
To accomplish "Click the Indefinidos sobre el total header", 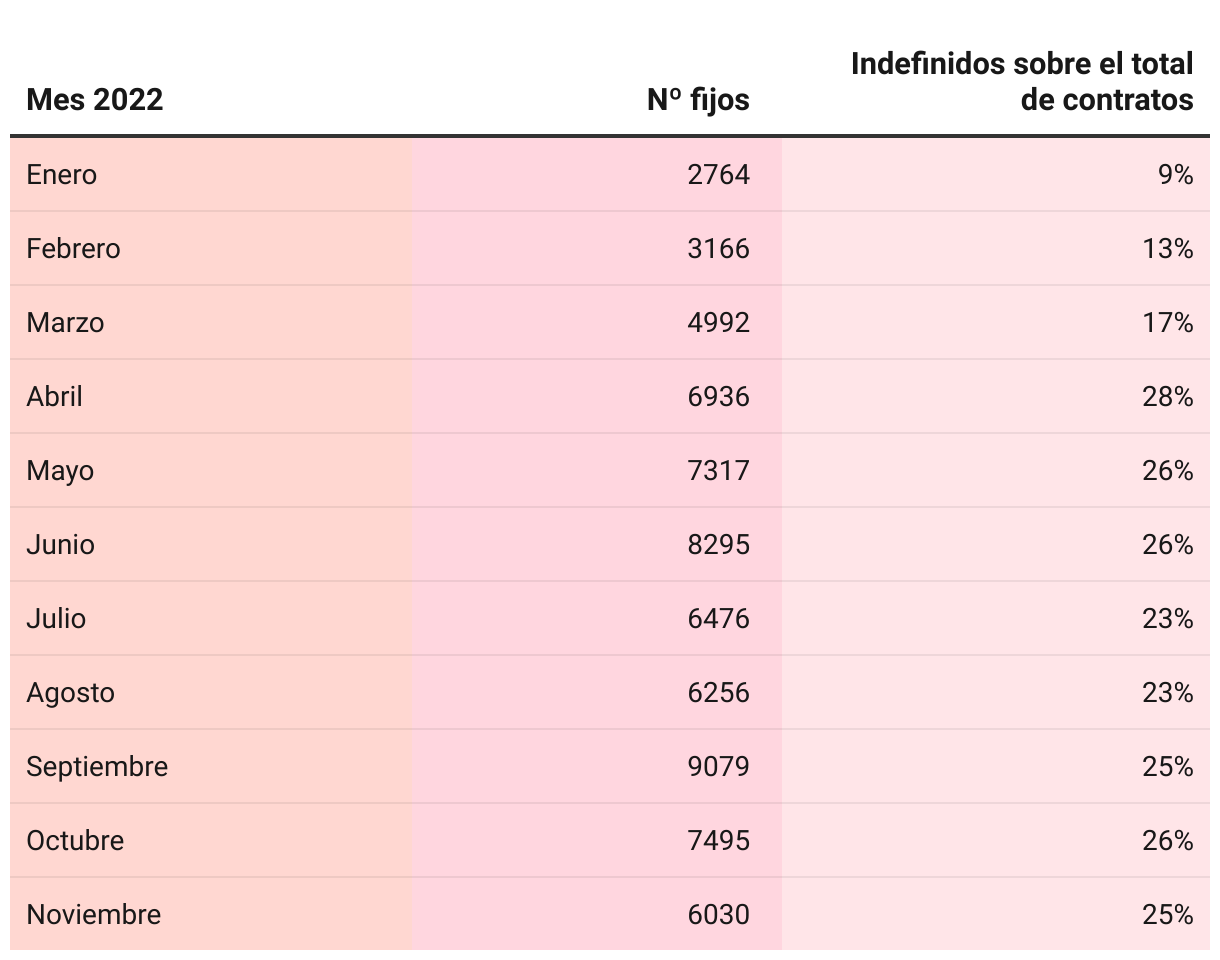I will coord(1022,82).
